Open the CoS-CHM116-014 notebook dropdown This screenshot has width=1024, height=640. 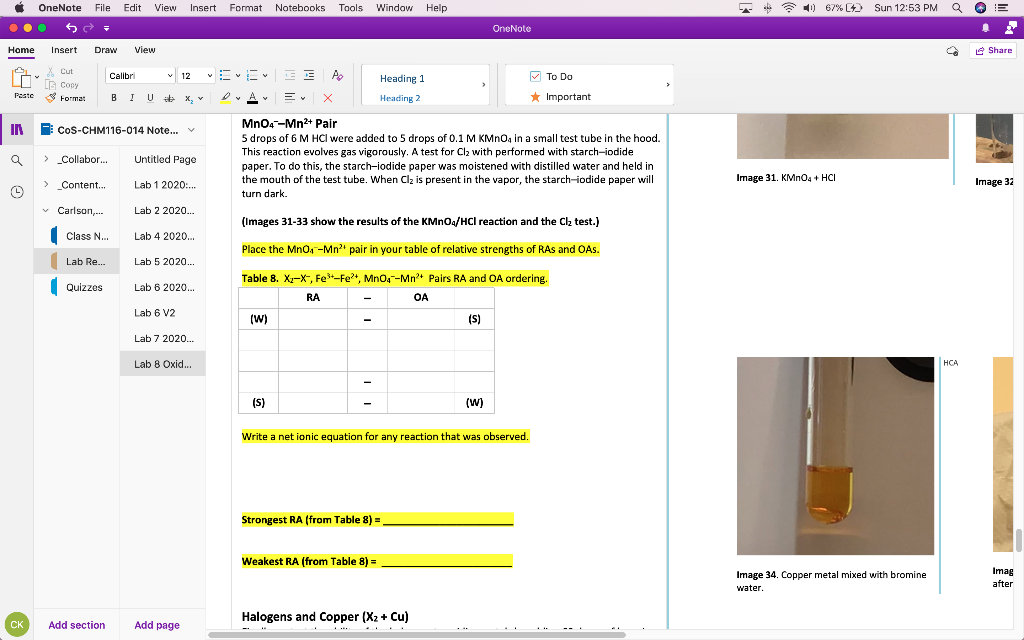[191, 130]
